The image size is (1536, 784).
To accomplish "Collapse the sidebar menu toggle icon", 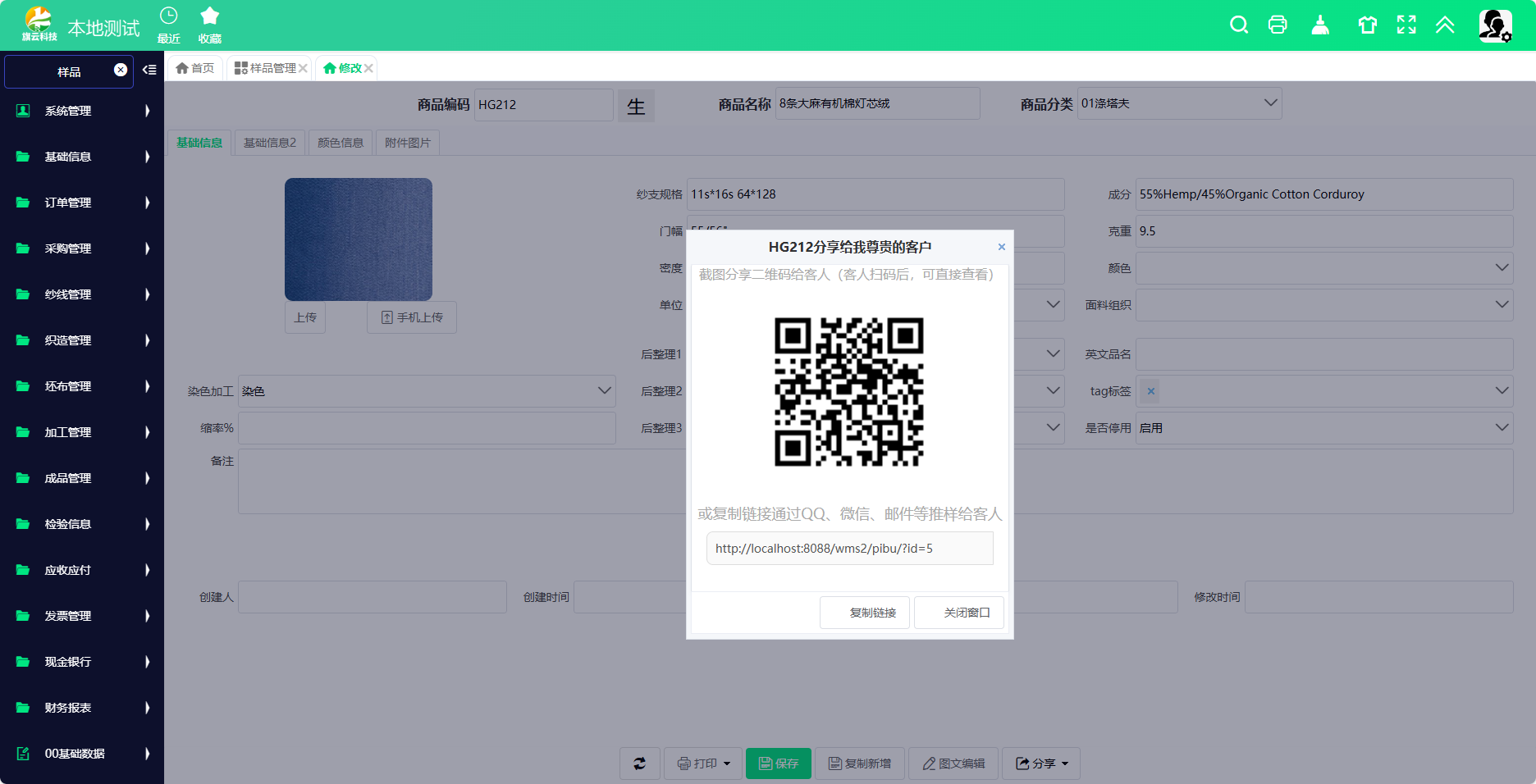I will pos(149,70).
